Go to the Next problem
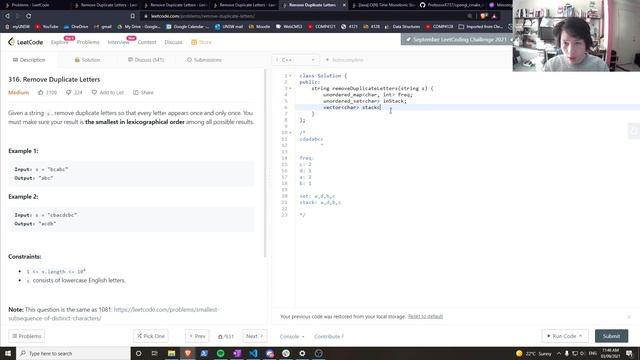The image size is (640, 360). (254, 336)
